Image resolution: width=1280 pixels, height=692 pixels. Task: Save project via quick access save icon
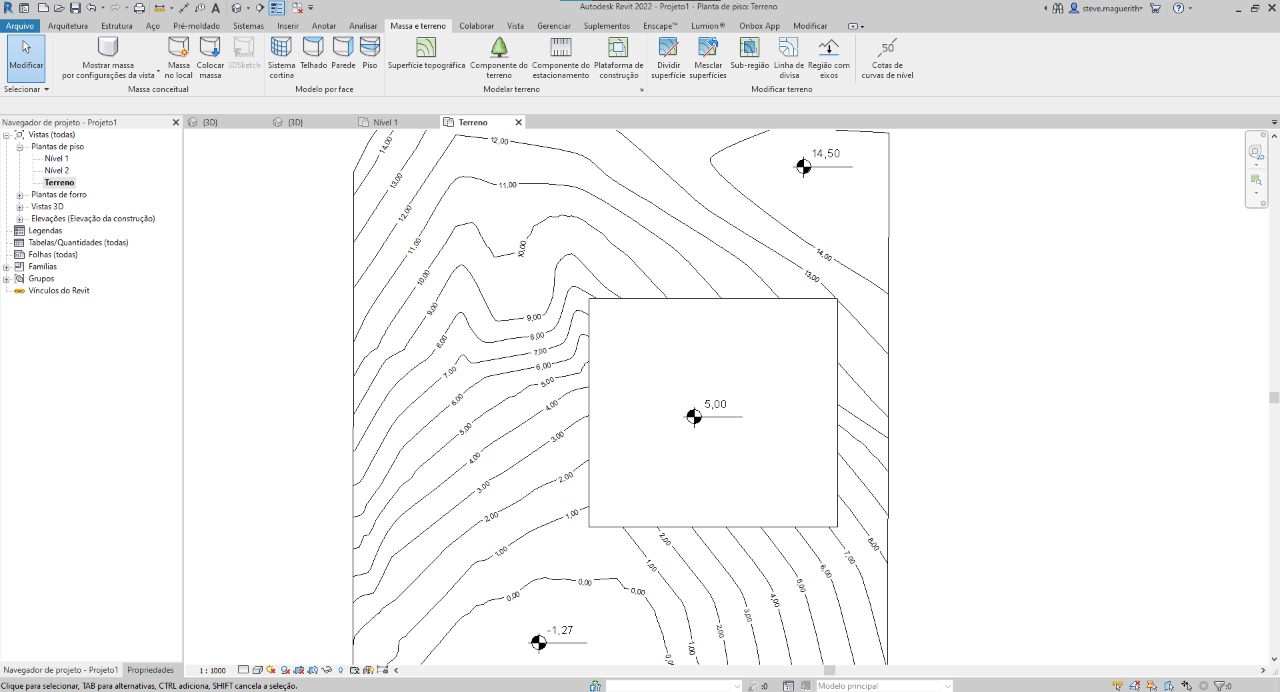(x=75, y=8)
